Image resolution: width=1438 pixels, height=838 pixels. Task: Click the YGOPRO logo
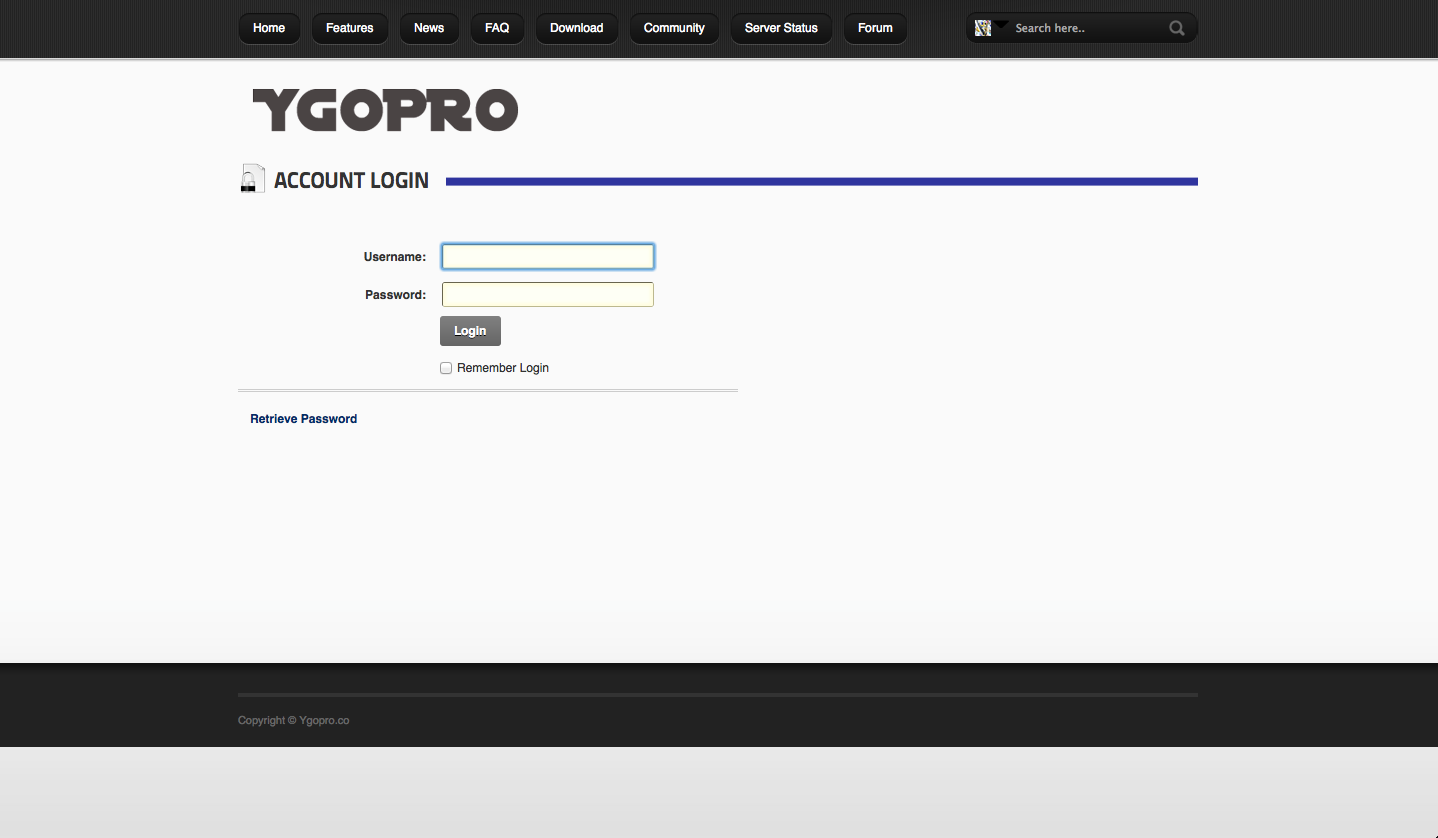[385, 110]
